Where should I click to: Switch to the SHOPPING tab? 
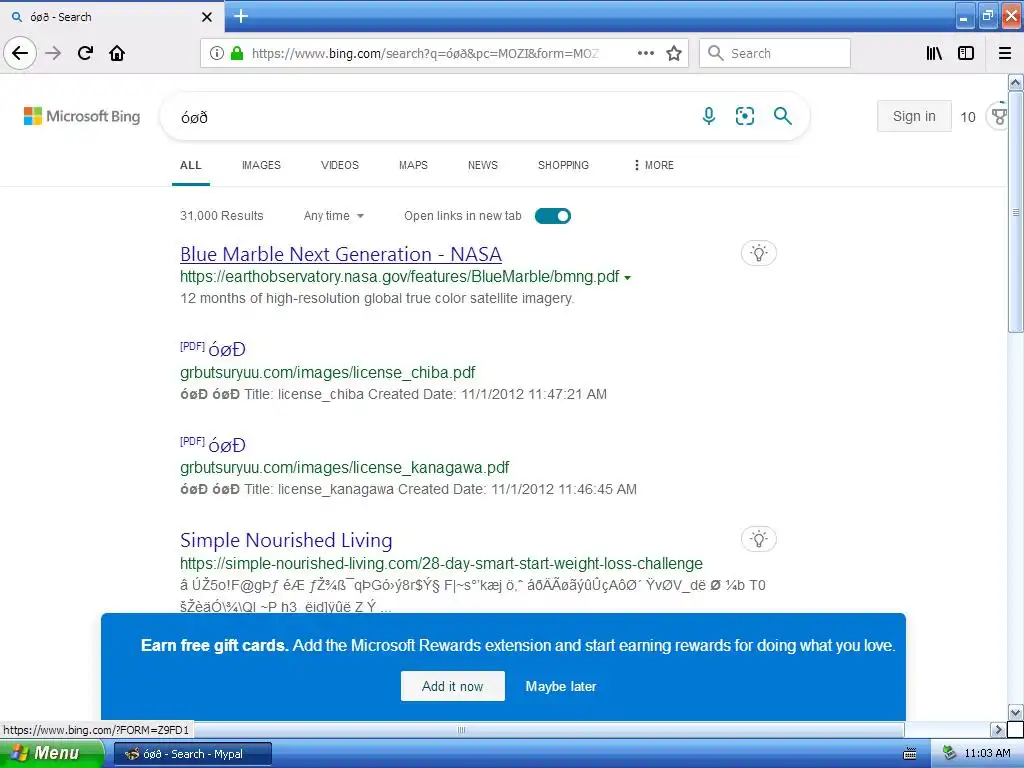563,165
